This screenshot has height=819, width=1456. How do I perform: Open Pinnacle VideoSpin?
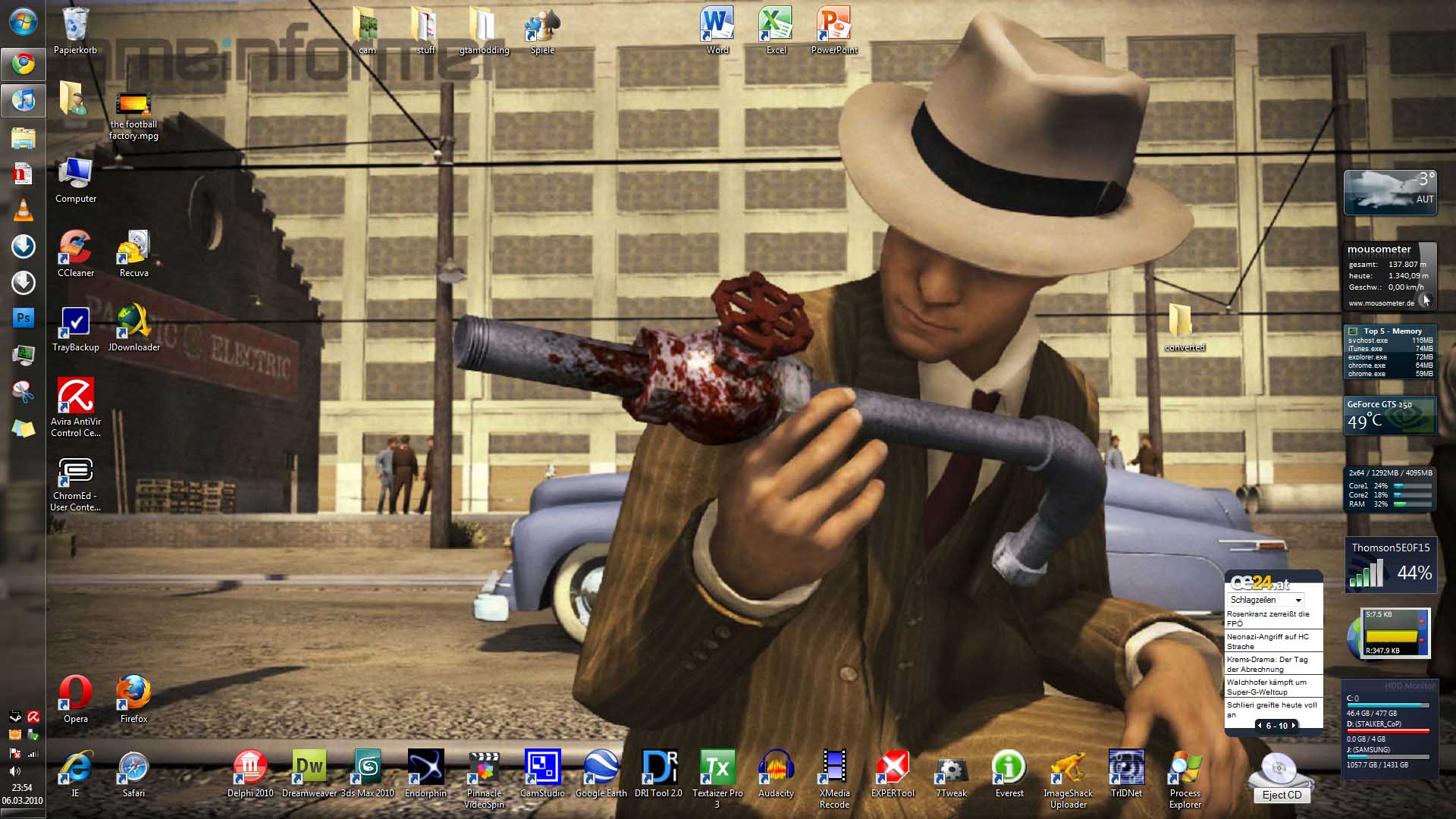tap(484, 779)
